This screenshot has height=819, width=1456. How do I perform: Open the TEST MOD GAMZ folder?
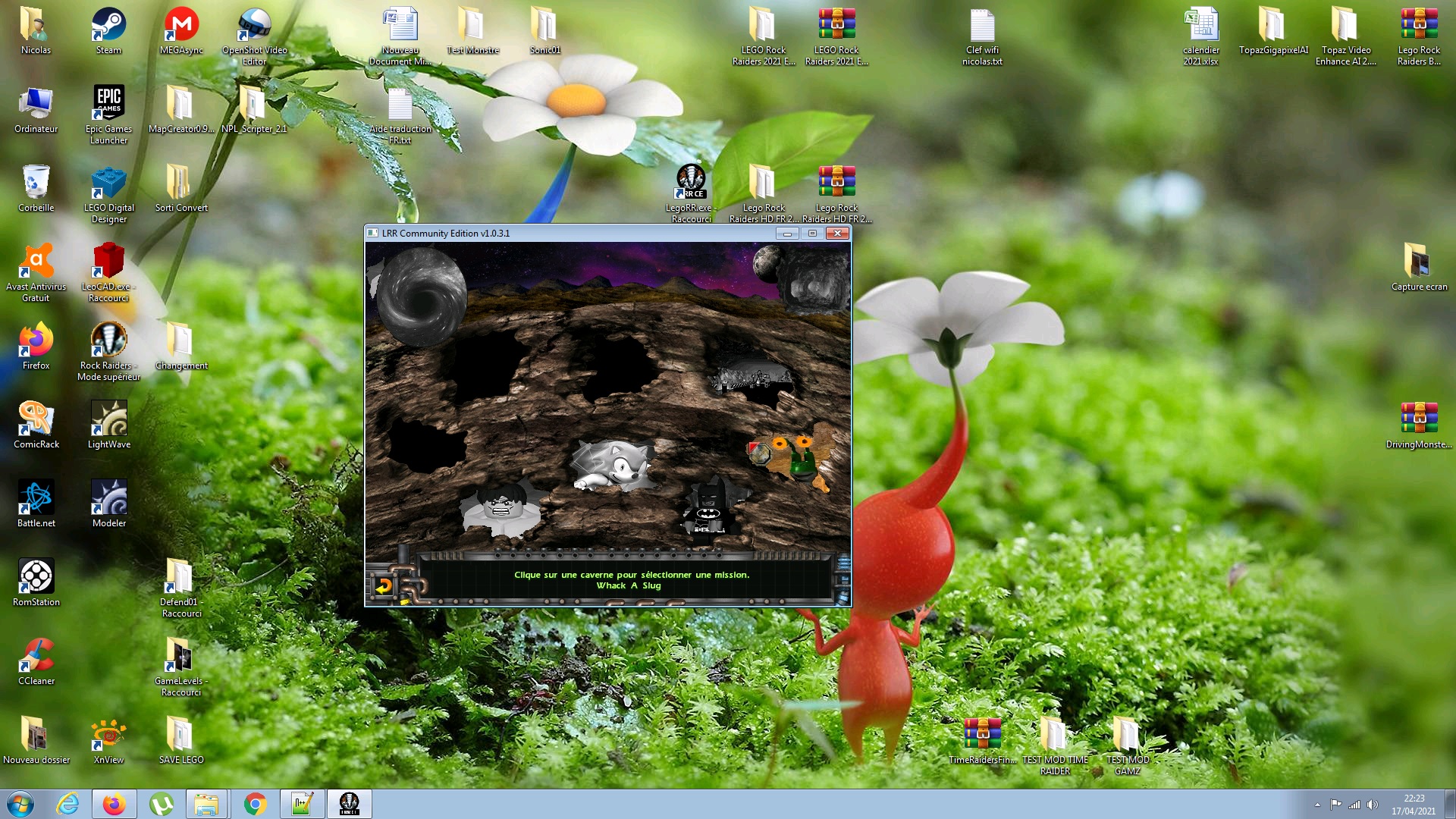[1128, 746]
